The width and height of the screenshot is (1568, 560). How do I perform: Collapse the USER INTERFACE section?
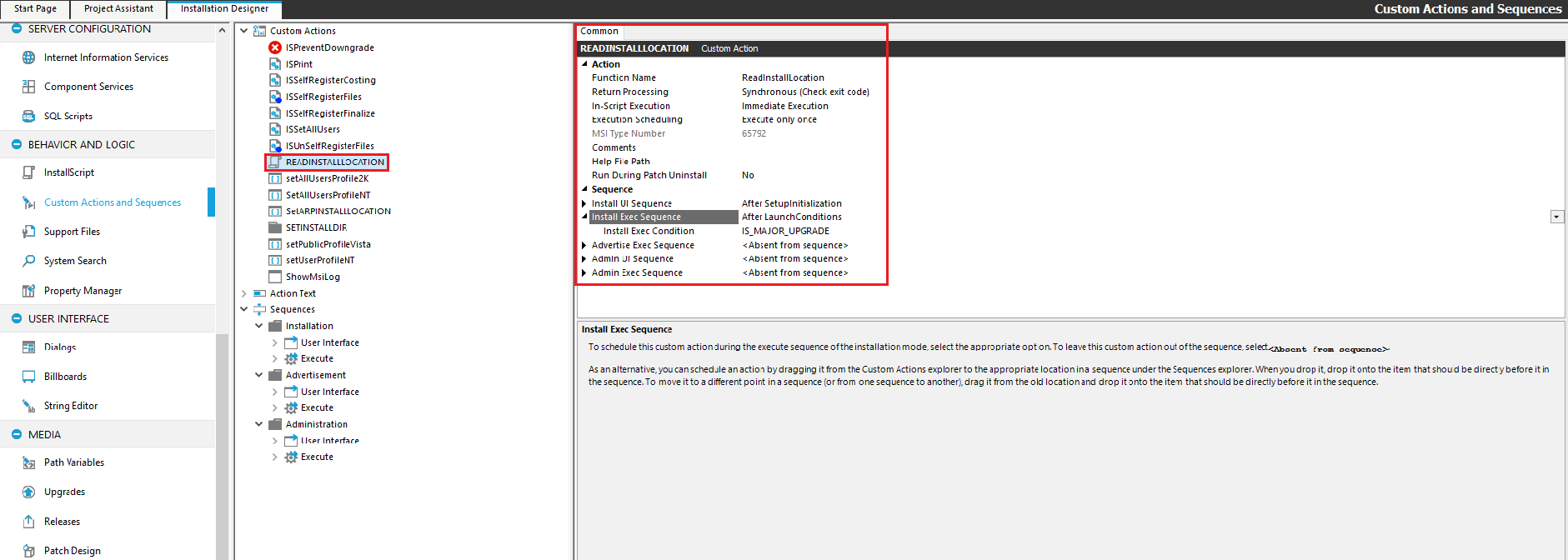point(17,318)
